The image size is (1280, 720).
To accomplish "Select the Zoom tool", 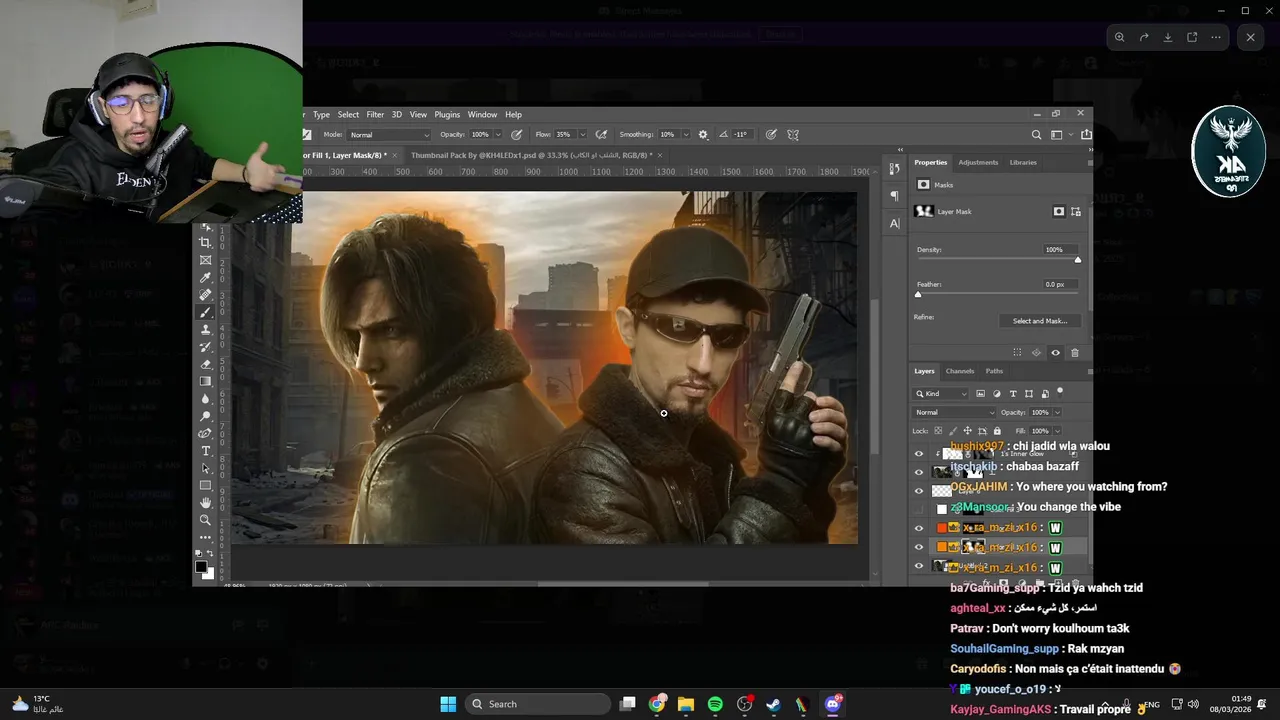I will pyautogui.click(x=206, y=520).
